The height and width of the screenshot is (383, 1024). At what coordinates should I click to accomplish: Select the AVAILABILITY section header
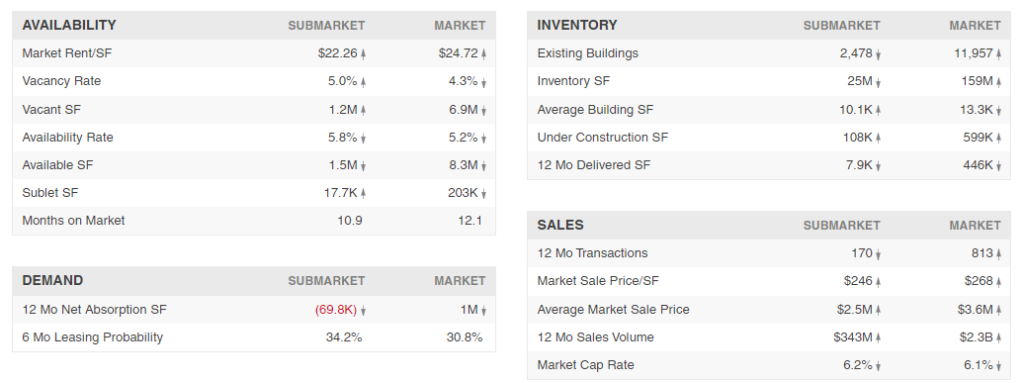pyautogui.click(x=69, y=25)
